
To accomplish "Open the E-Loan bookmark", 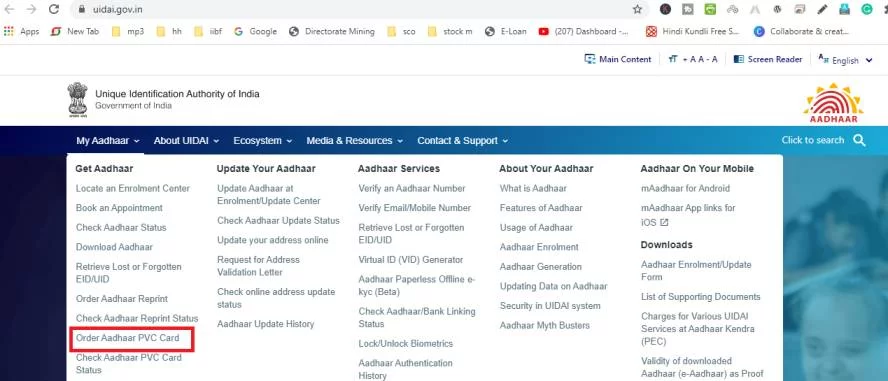I will tap(506, 32).
